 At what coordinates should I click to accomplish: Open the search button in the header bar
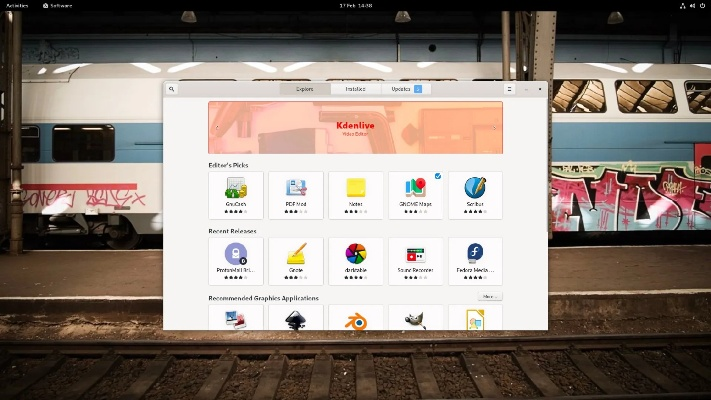172,89
